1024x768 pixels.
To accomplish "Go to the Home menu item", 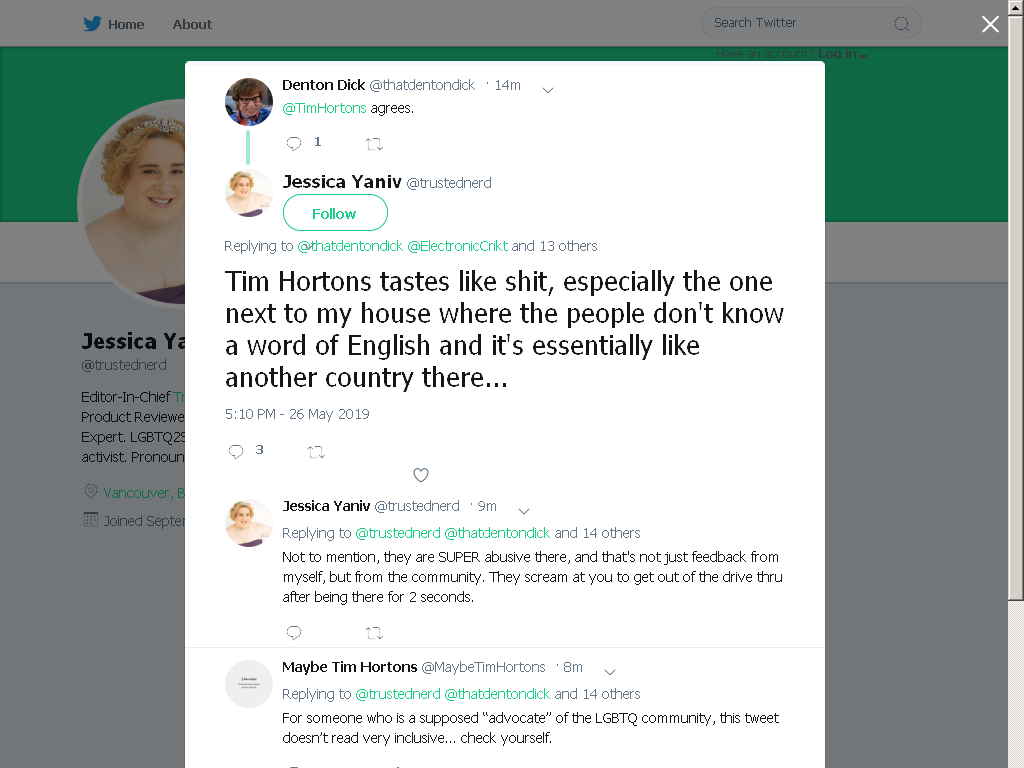I will [x=125, y=25].
